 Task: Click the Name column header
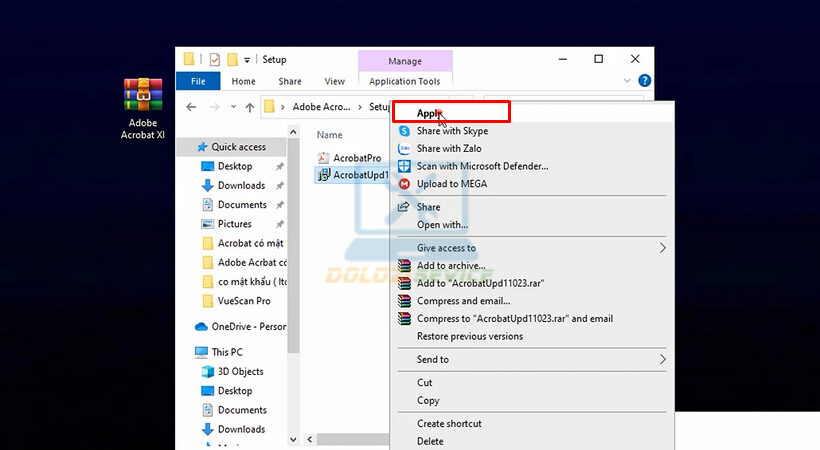(x=329, y=134)
